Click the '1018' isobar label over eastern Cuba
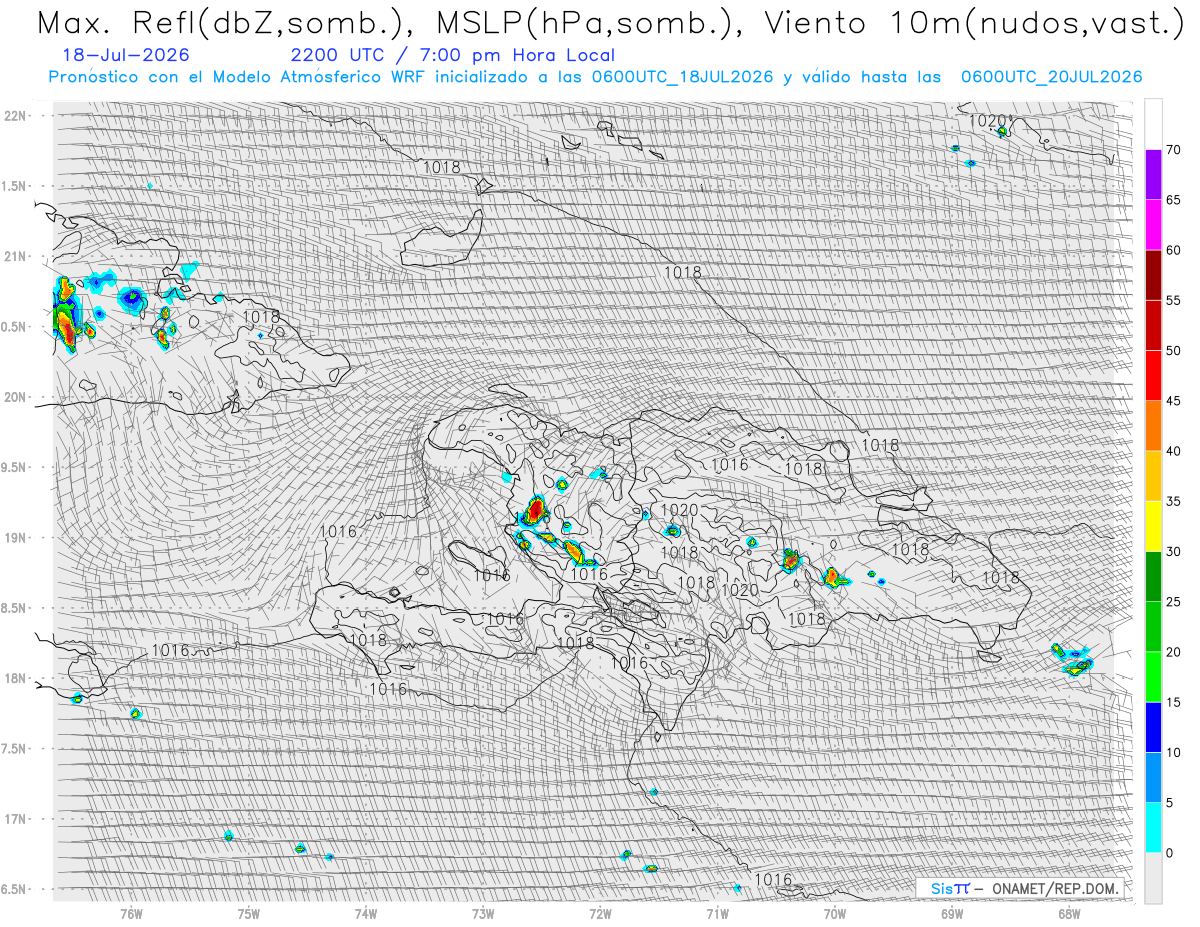 262,317
